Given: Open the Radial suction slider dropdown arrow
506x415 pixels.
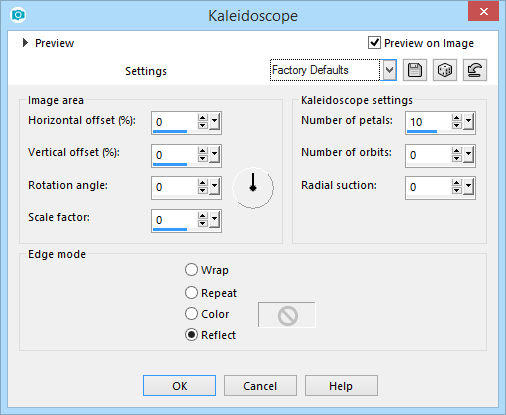Looking at the screenshot, I should coord(468,187).
